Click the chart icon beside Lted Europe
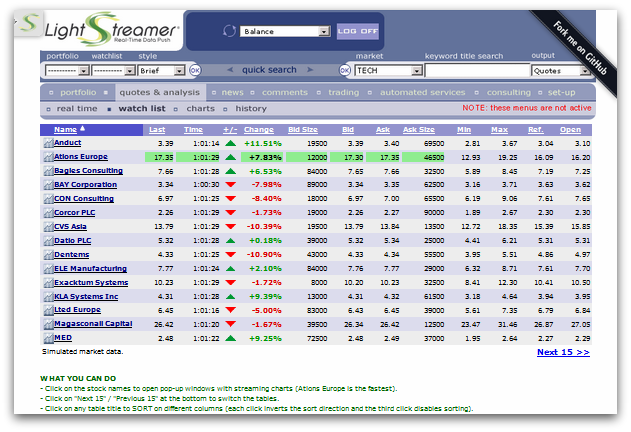The image size is (631, 432). (48, 310)
